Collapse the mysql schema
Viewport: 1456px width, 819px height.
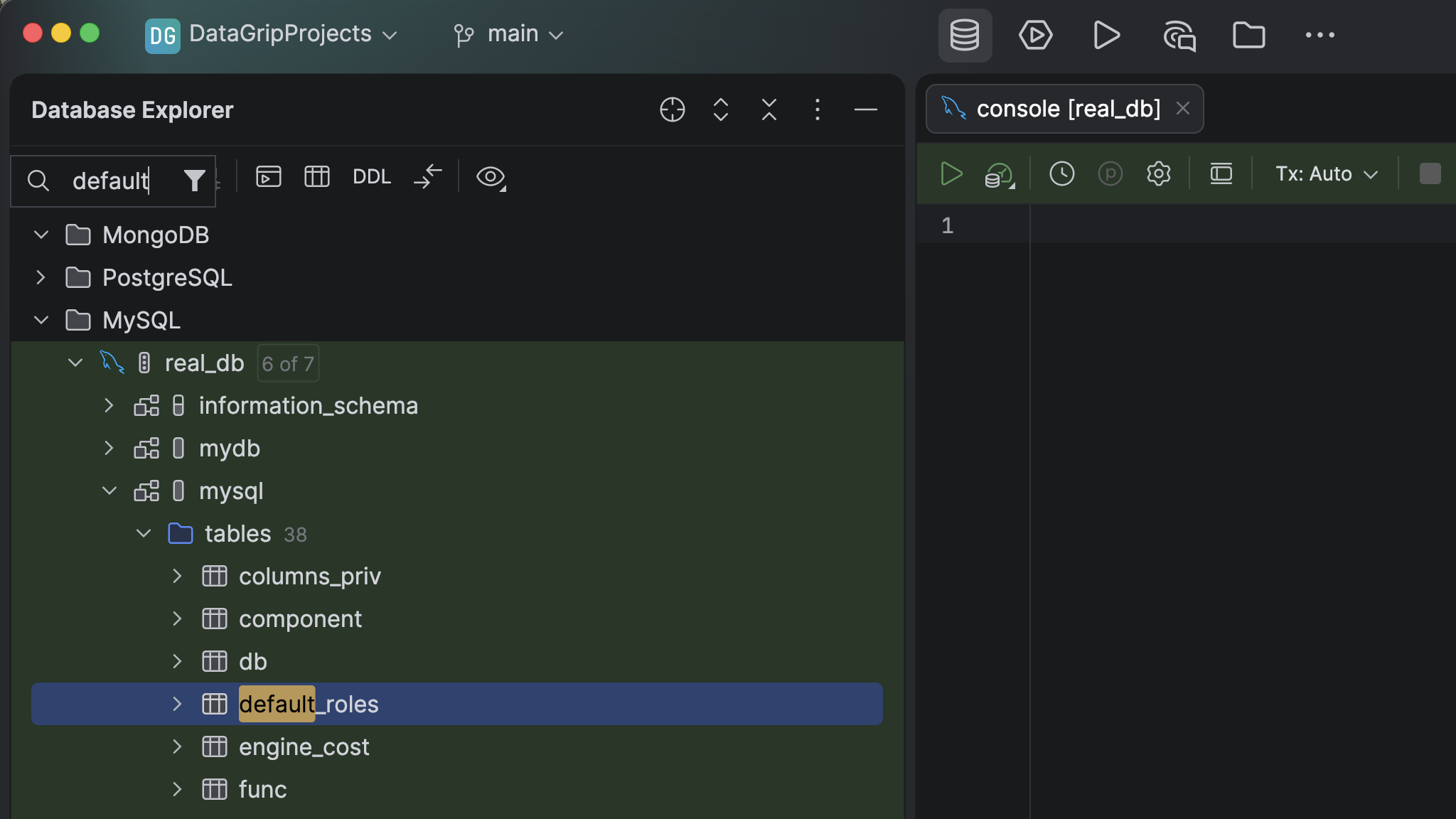pos(109,491)
